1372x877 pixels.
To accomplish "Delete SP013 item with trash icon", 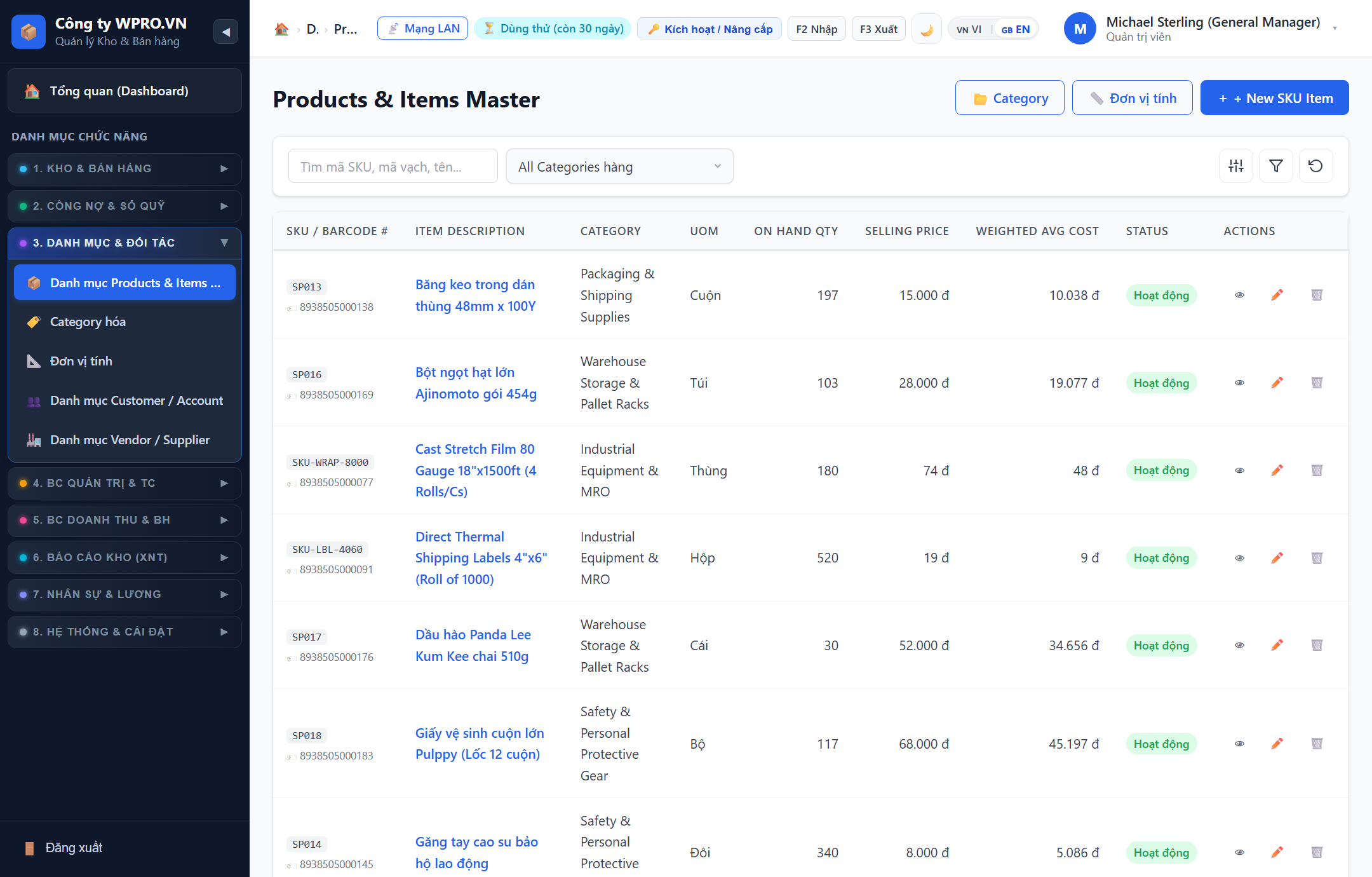I will 1317,295.
